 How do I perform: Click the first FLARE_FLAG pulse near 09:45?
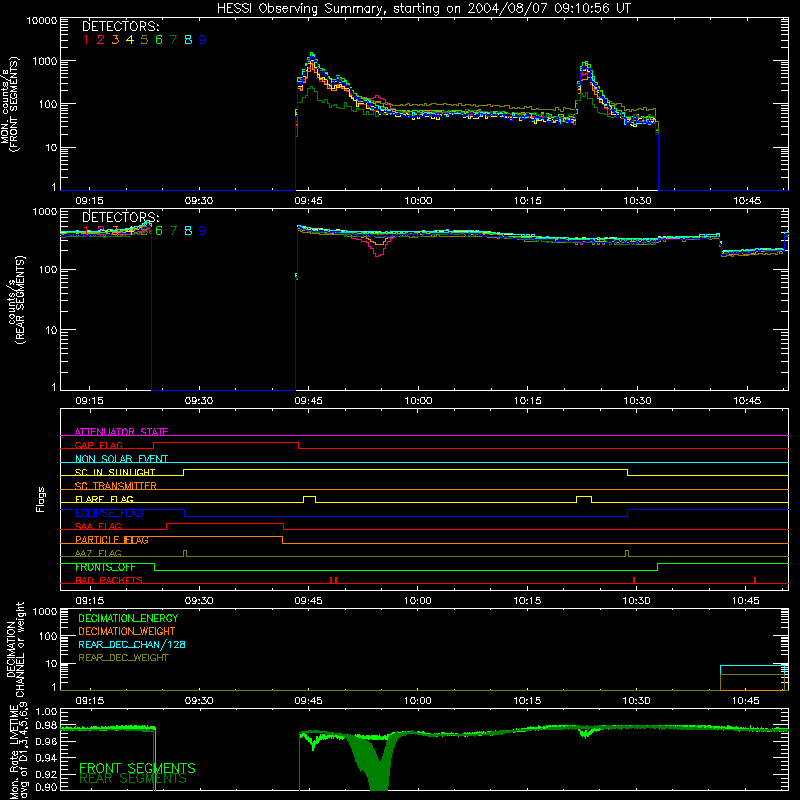(309, 499)
